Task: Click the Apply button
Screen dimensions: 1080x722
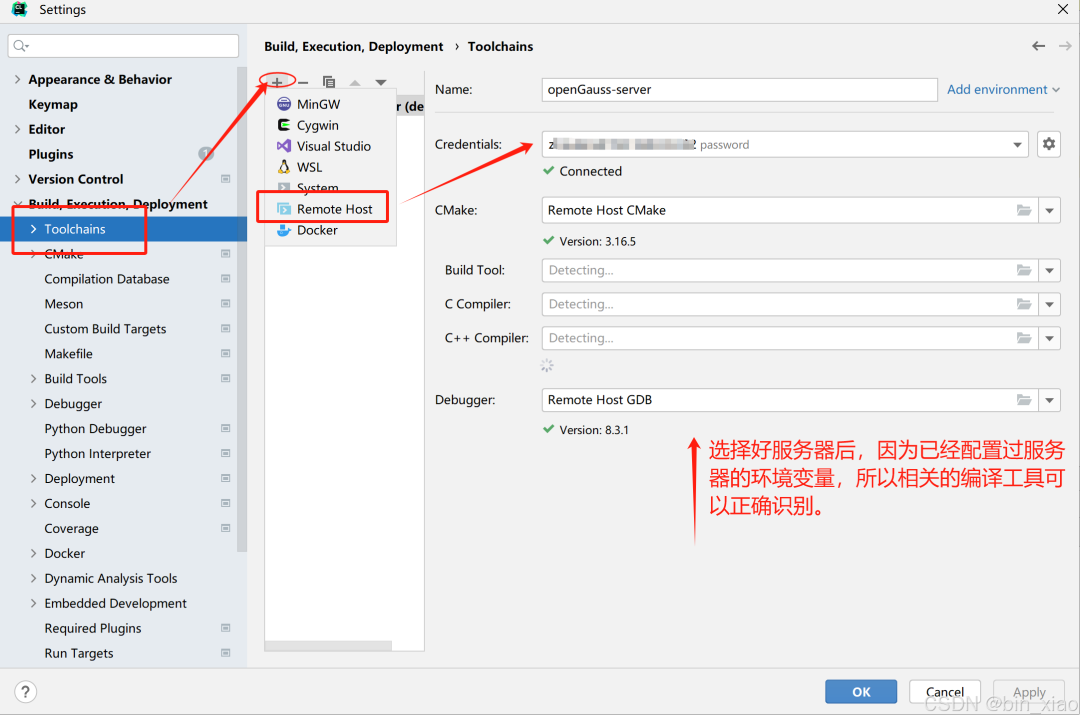Action: (1029, 692)
